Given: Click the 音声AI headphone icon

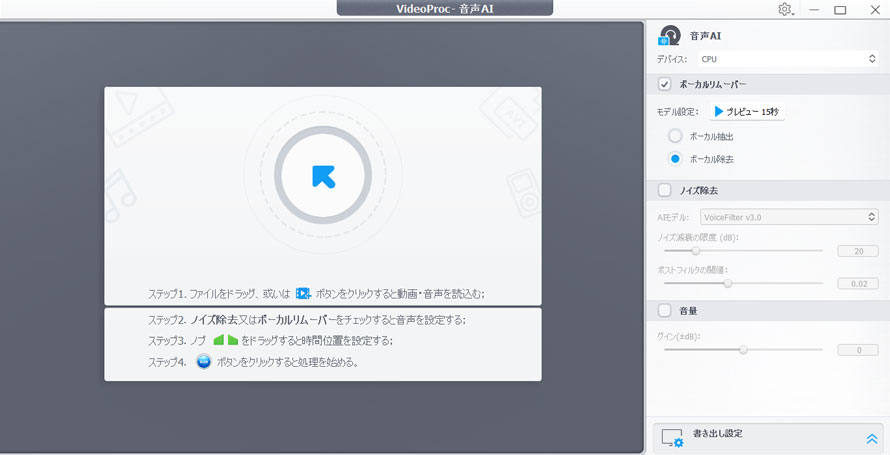Looking at the screenshot, I should [670, 36].
